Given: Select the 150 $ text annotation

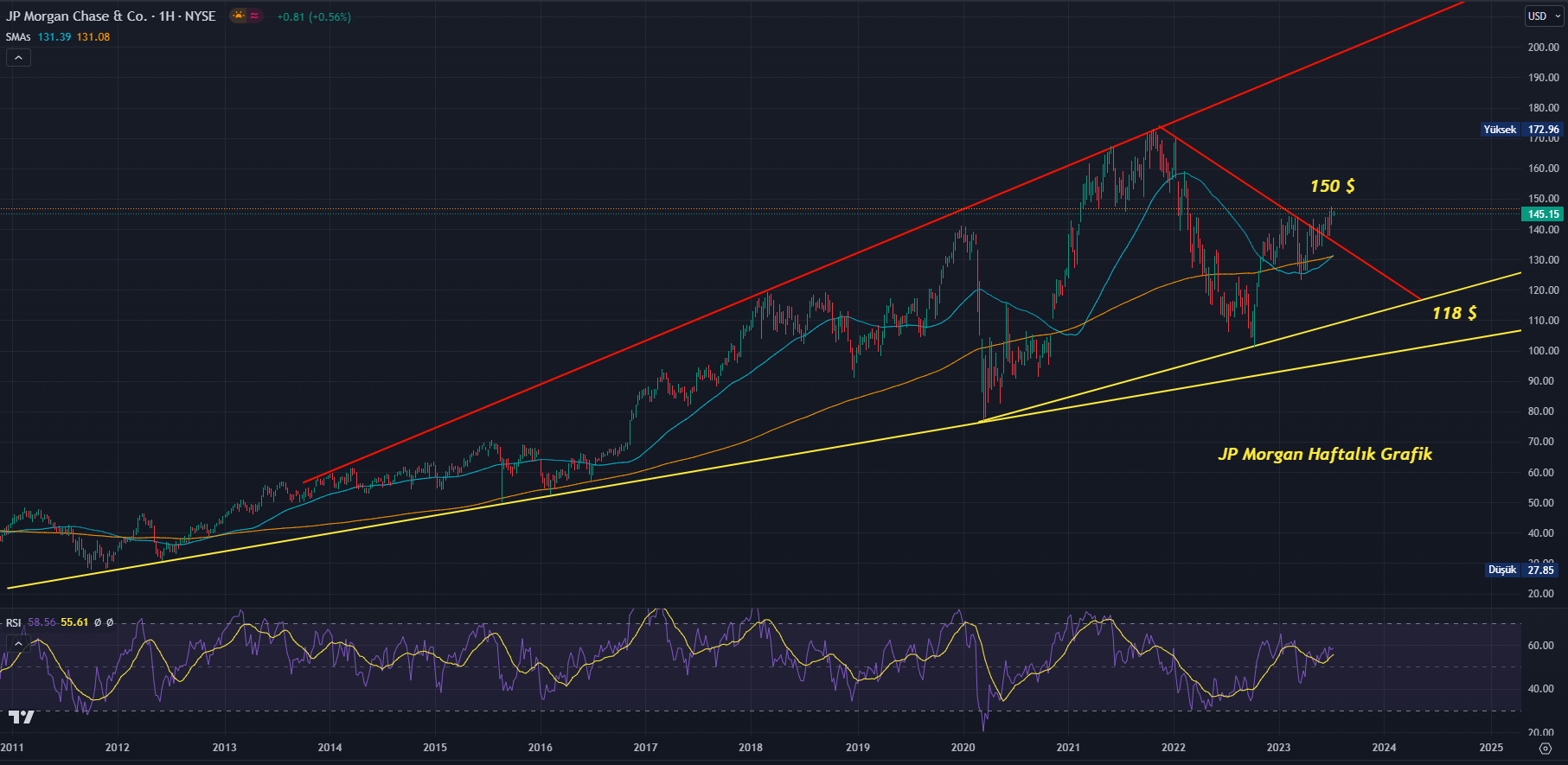Looking at the screenshot, I should (x=1333, y=186).
